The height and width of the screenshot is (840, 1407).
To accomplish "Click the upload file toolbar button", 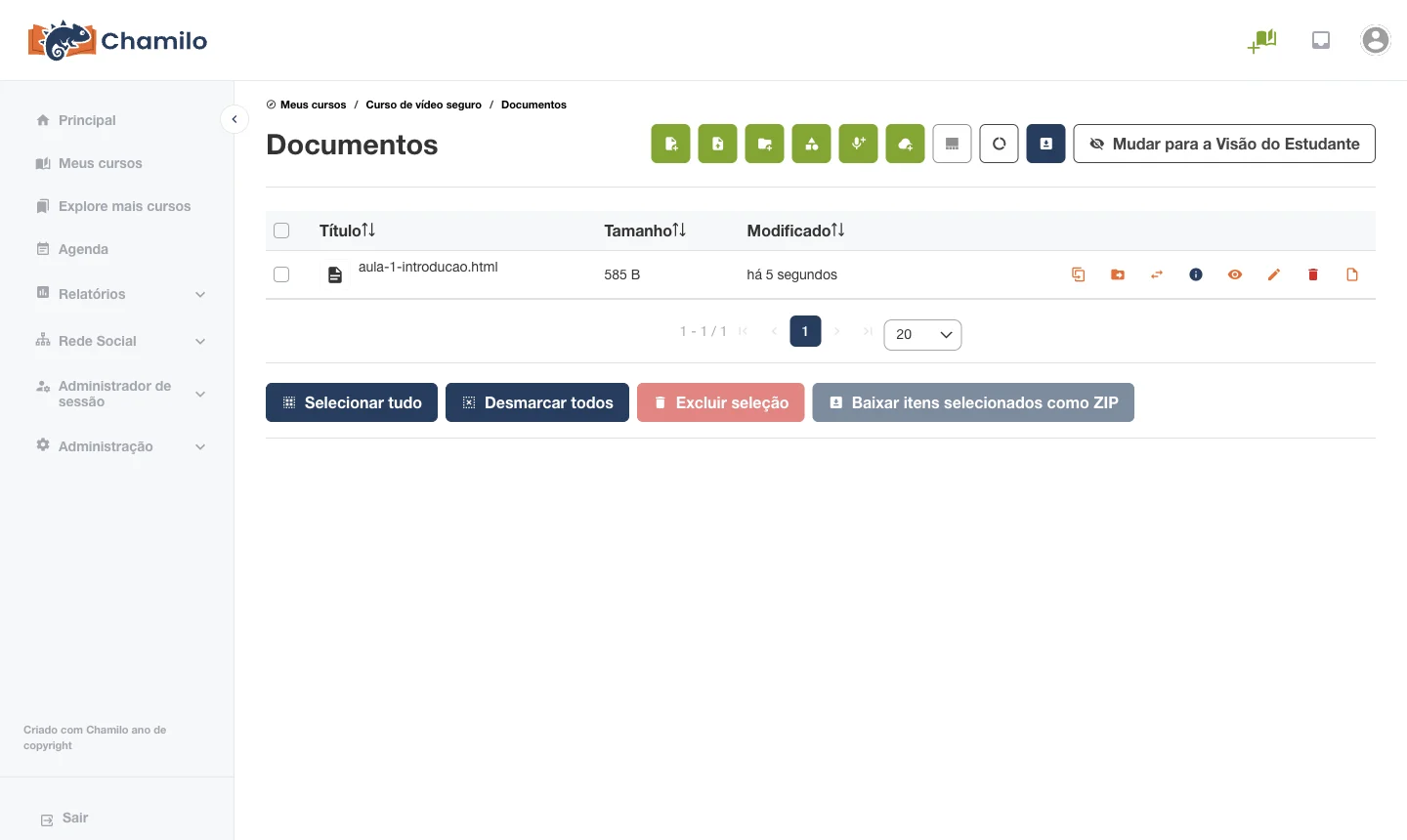I will (718, 144).
